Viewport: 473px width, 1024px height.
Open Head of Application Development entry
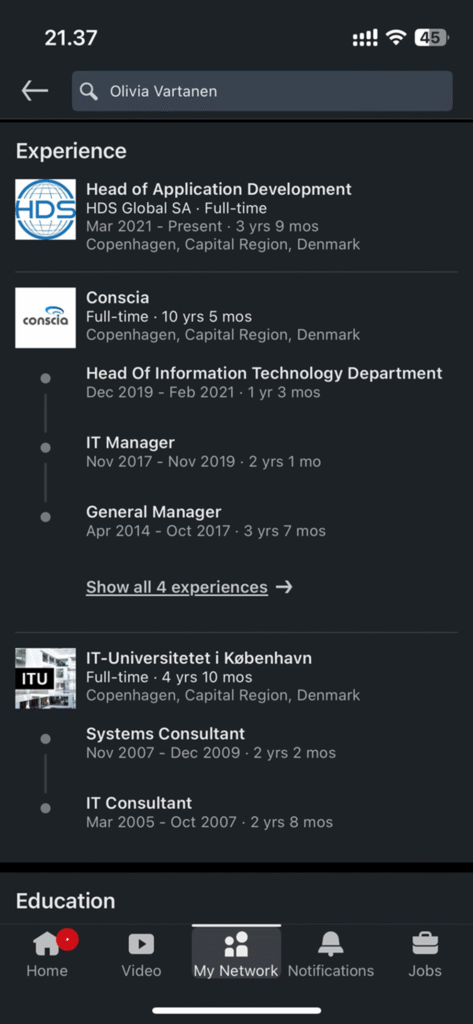[x=219, y=189]
